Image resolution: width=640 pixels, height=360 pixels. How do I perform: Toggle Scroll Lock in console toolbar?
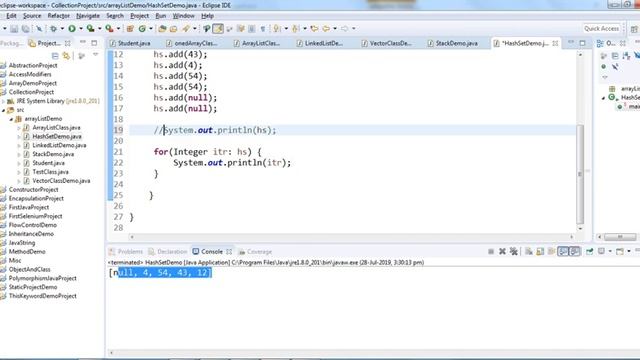click(540, 251)
